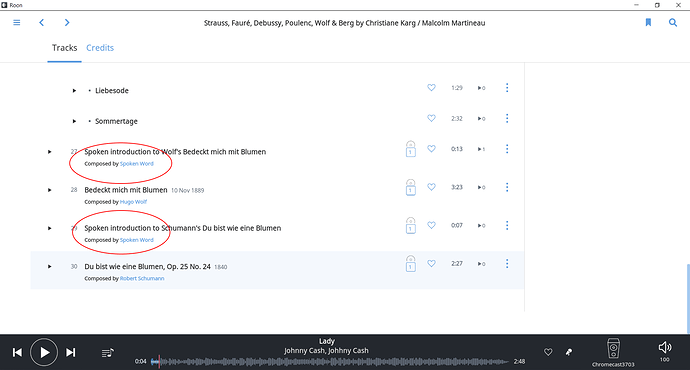Favorite the now playing song Lady

[x=548, y=352]
